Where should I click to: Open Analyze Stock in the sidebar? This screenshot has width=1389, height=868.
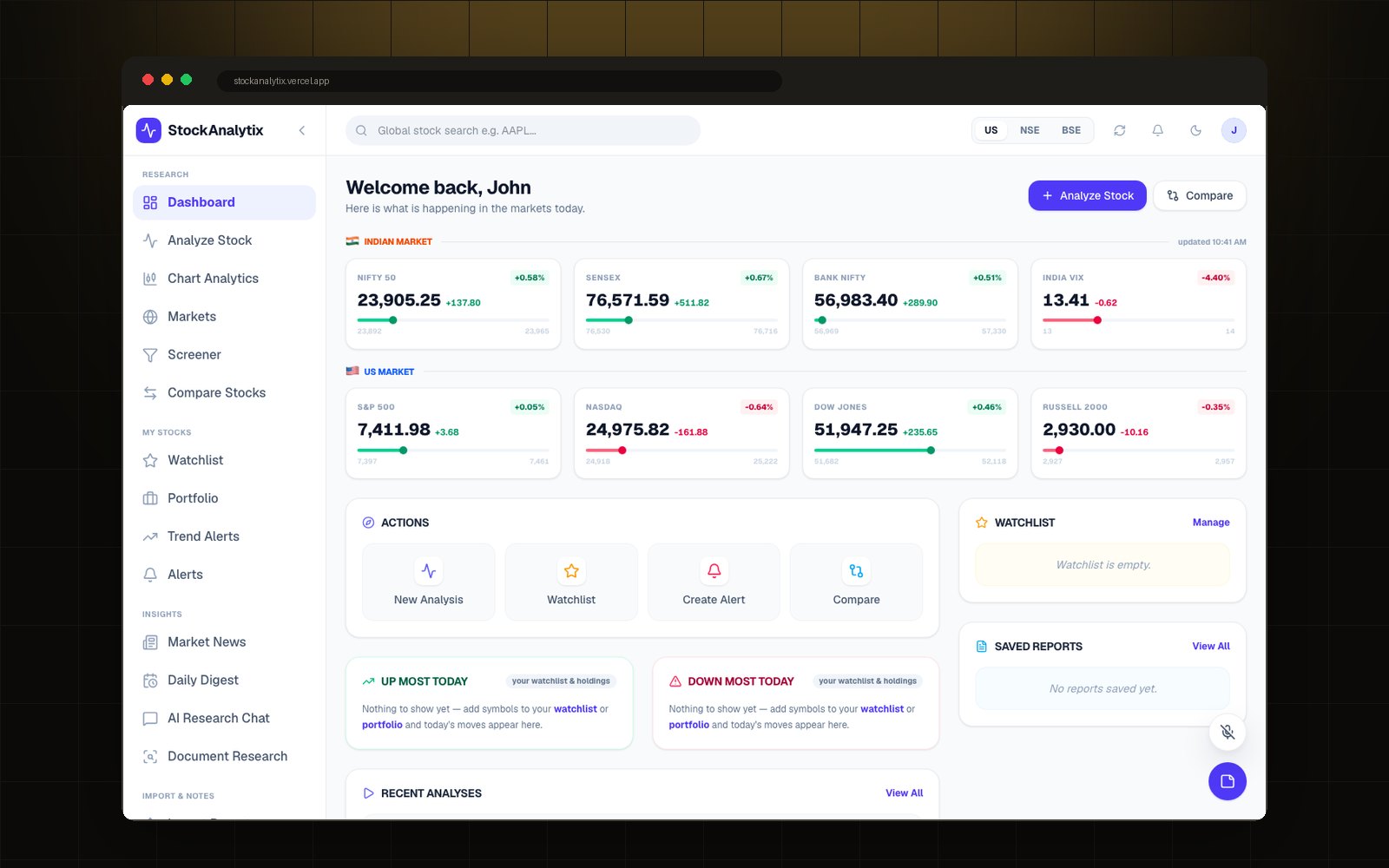click(224, 240)
